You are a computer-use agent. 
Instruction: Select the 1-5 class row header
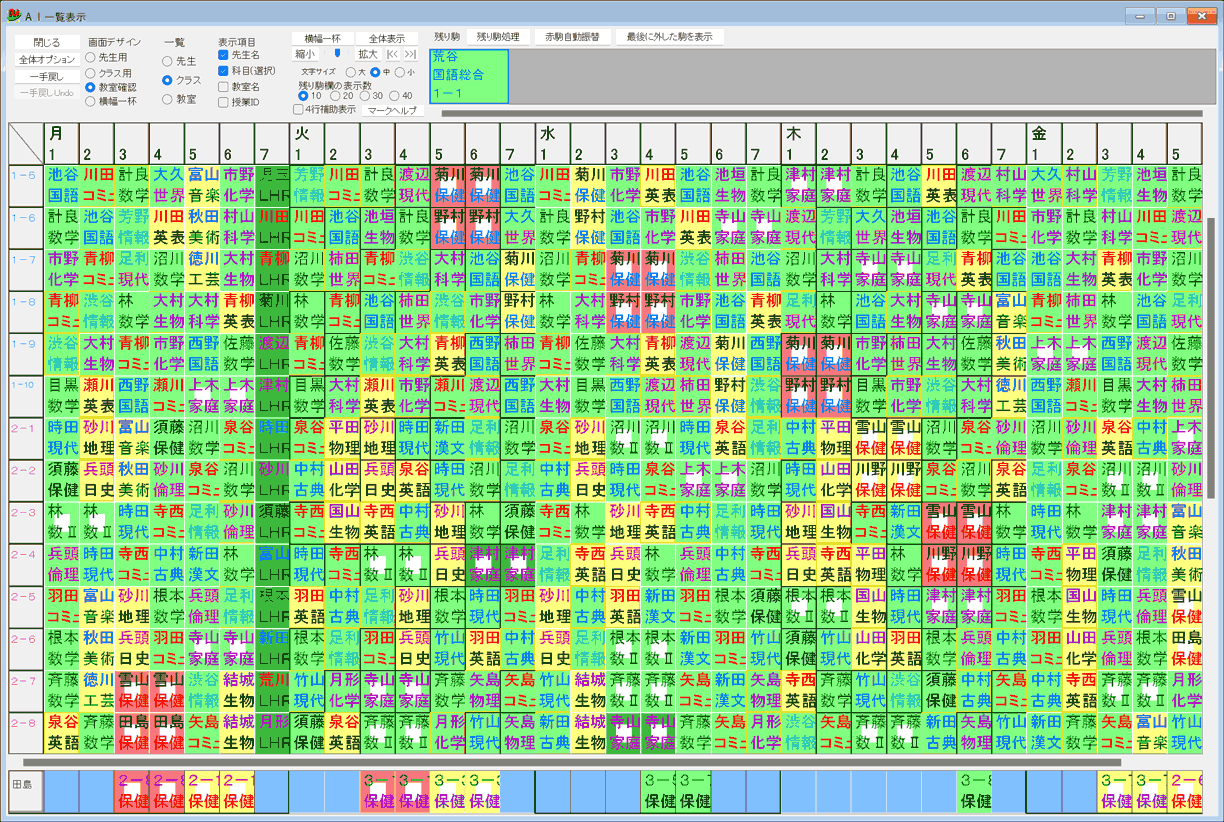pos(26,186)
